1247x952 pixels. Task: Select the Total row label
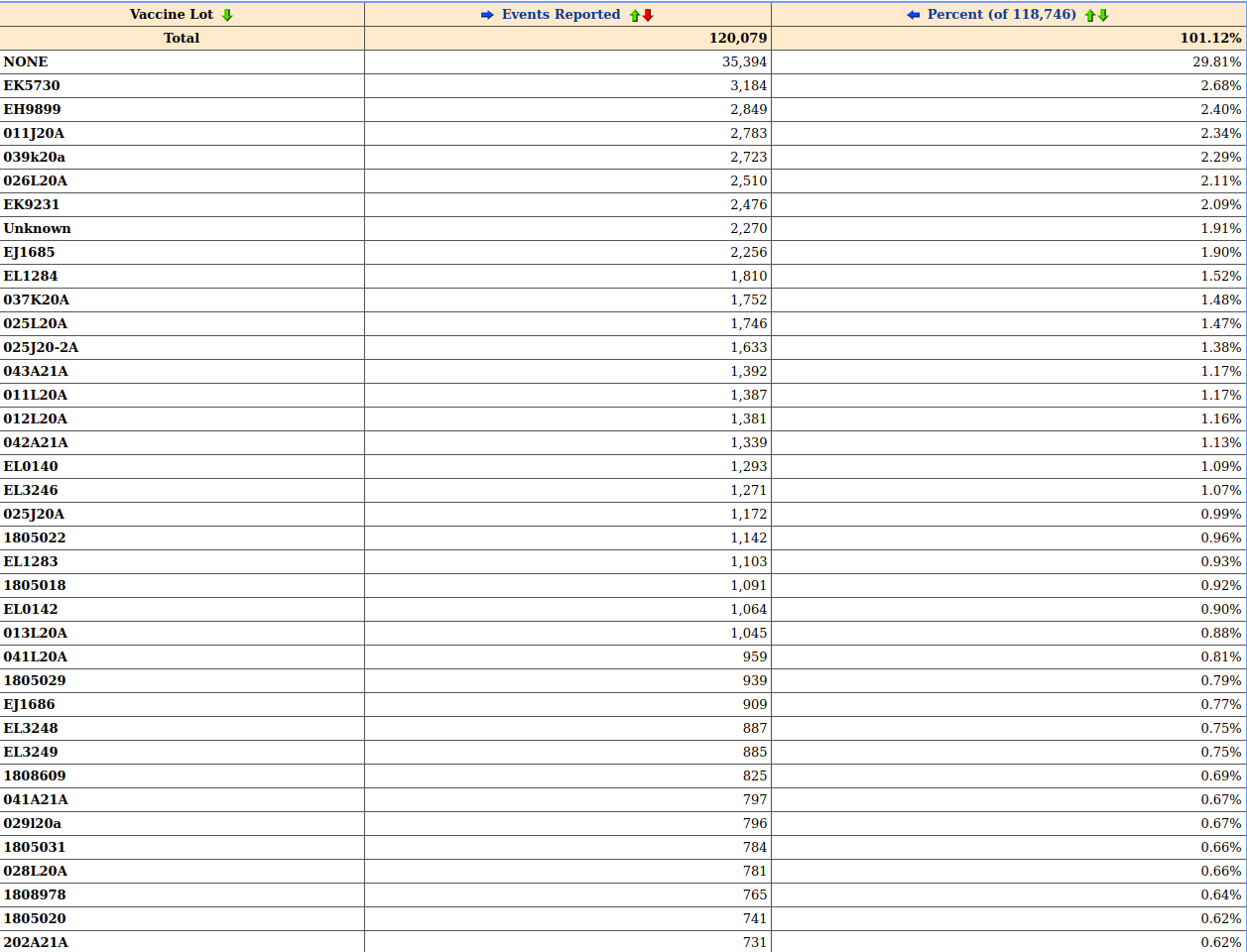pos(182,38)
